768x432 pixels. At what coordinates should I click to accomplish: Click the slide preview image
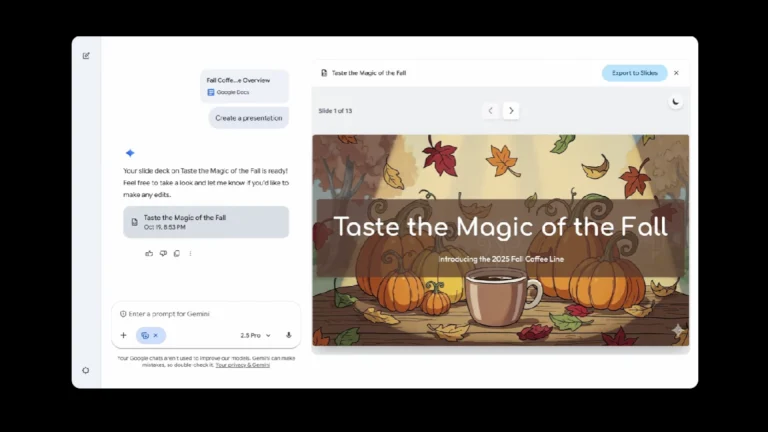[x=501, y=240]
